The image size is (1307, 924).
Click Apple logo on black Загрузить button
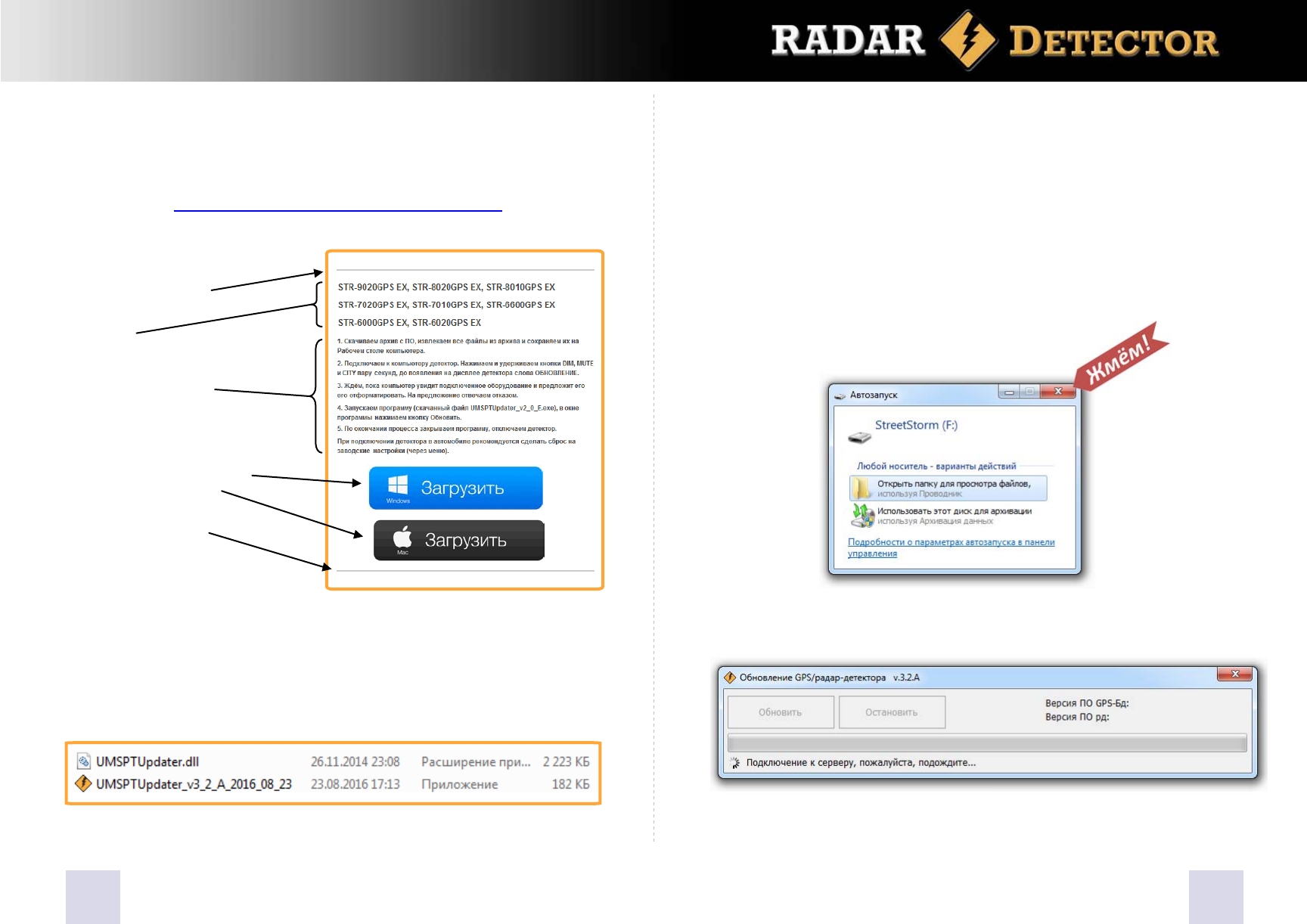point(402,538)
